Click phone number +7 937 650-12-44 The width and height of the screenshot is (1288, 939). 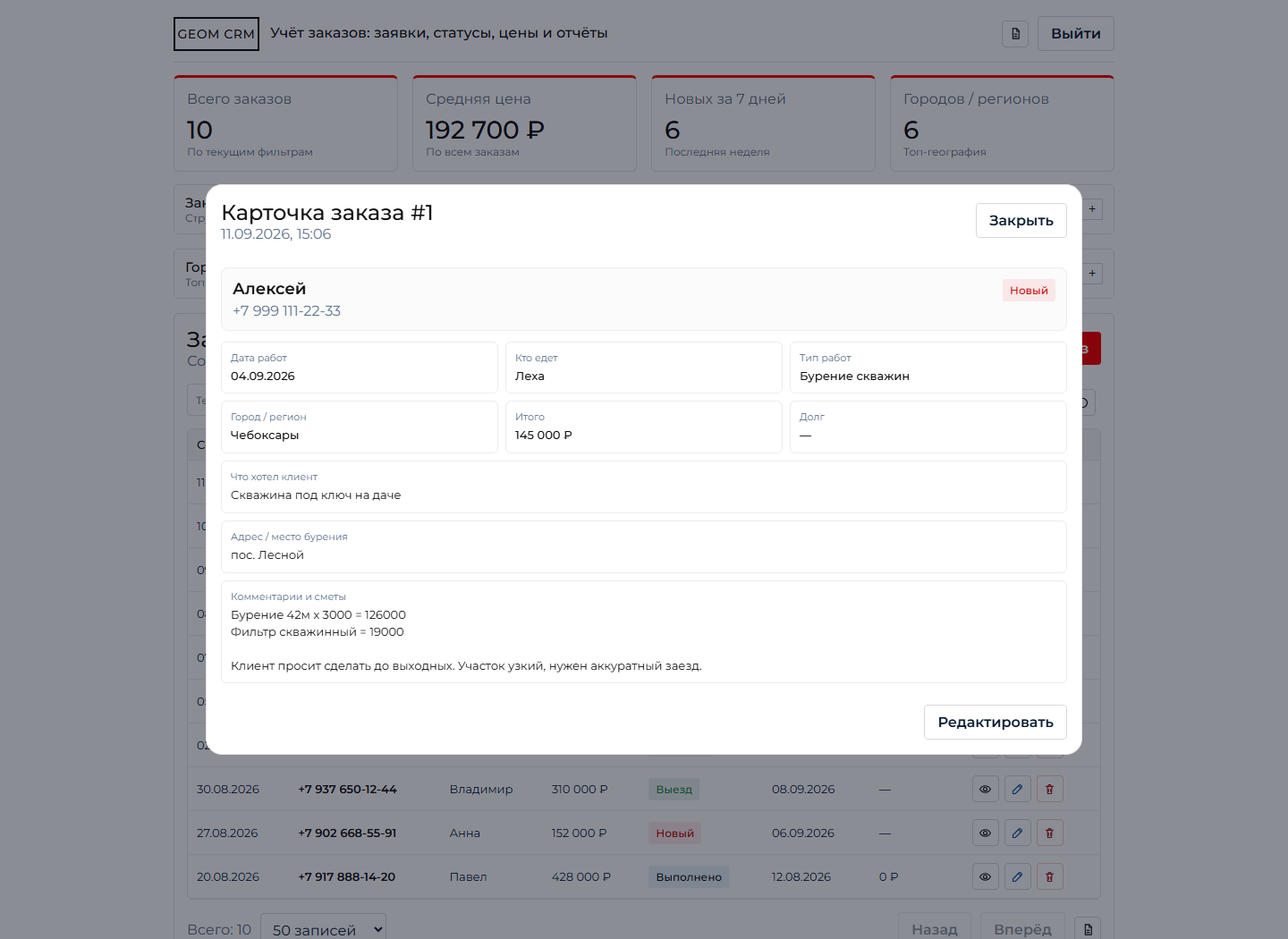[x=347, y=790]
